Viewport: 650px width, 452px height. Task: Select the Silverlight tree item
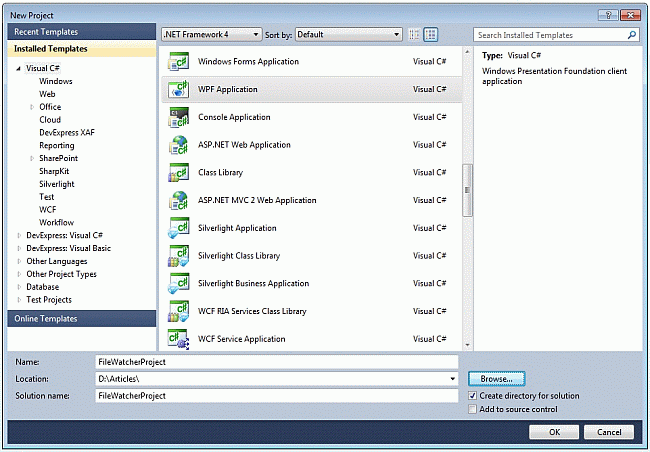[56, 184]
